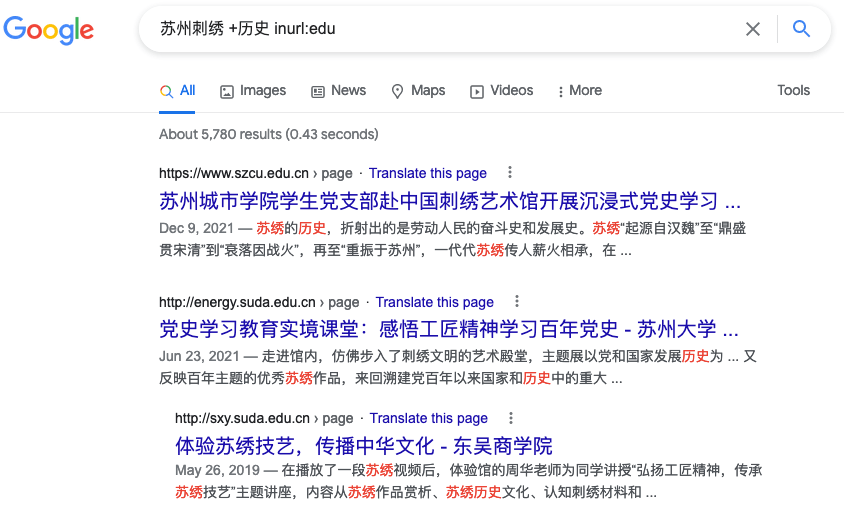Expand the More search options menu
Image resolution: width=844 pixels, height=520 pixels.
(580, 91)
